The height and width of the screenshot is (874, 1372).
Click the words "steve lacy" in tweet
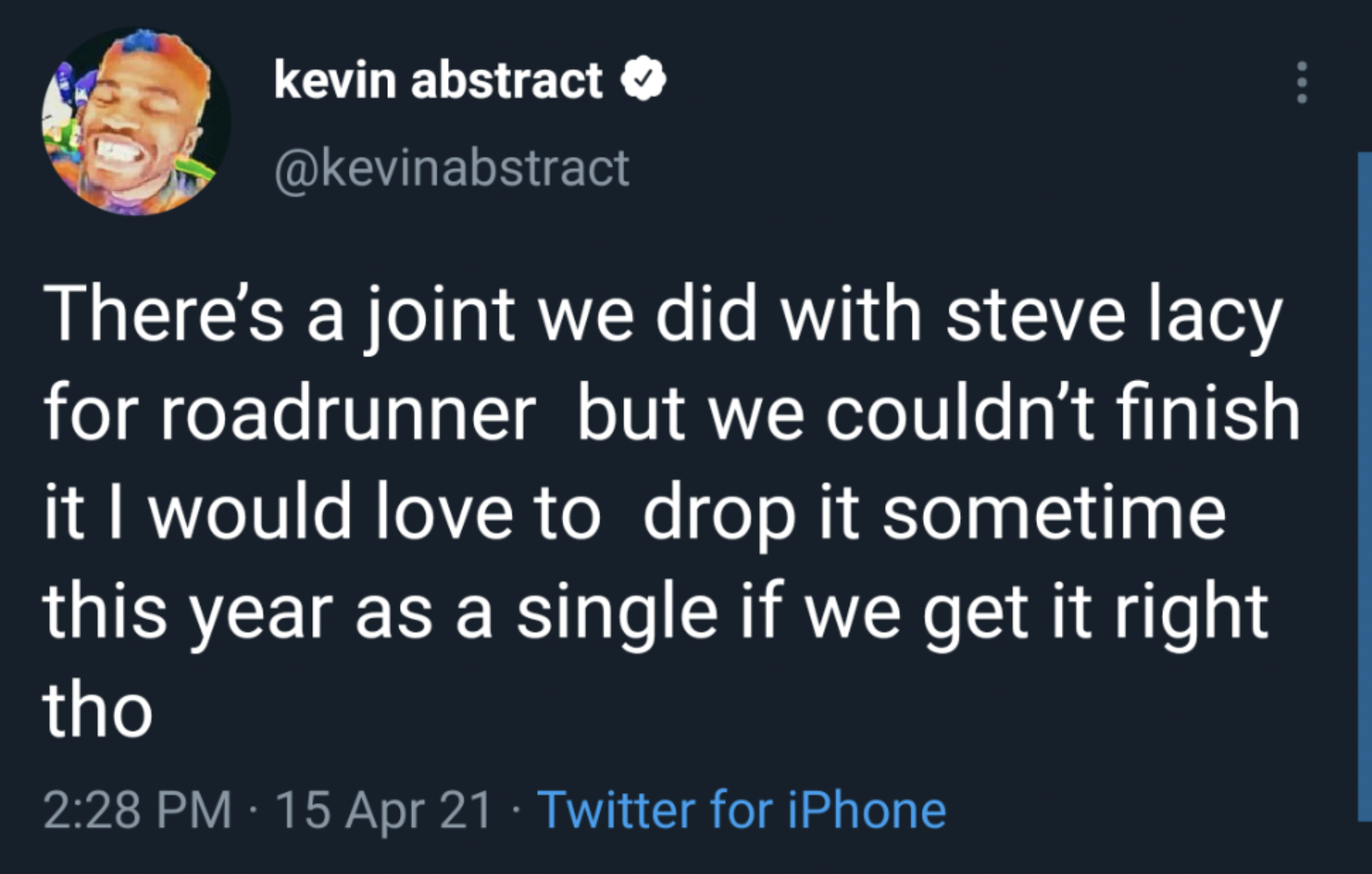point(1113,315)
